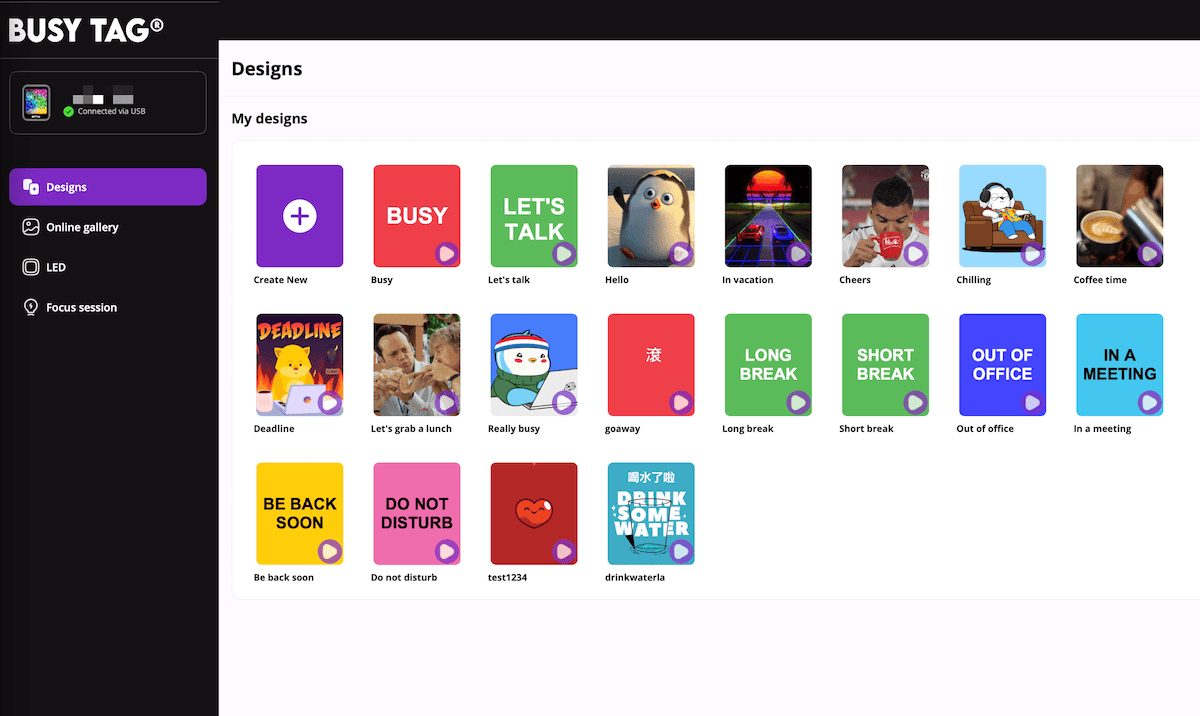Select the Out of office design

point(1002,364)
